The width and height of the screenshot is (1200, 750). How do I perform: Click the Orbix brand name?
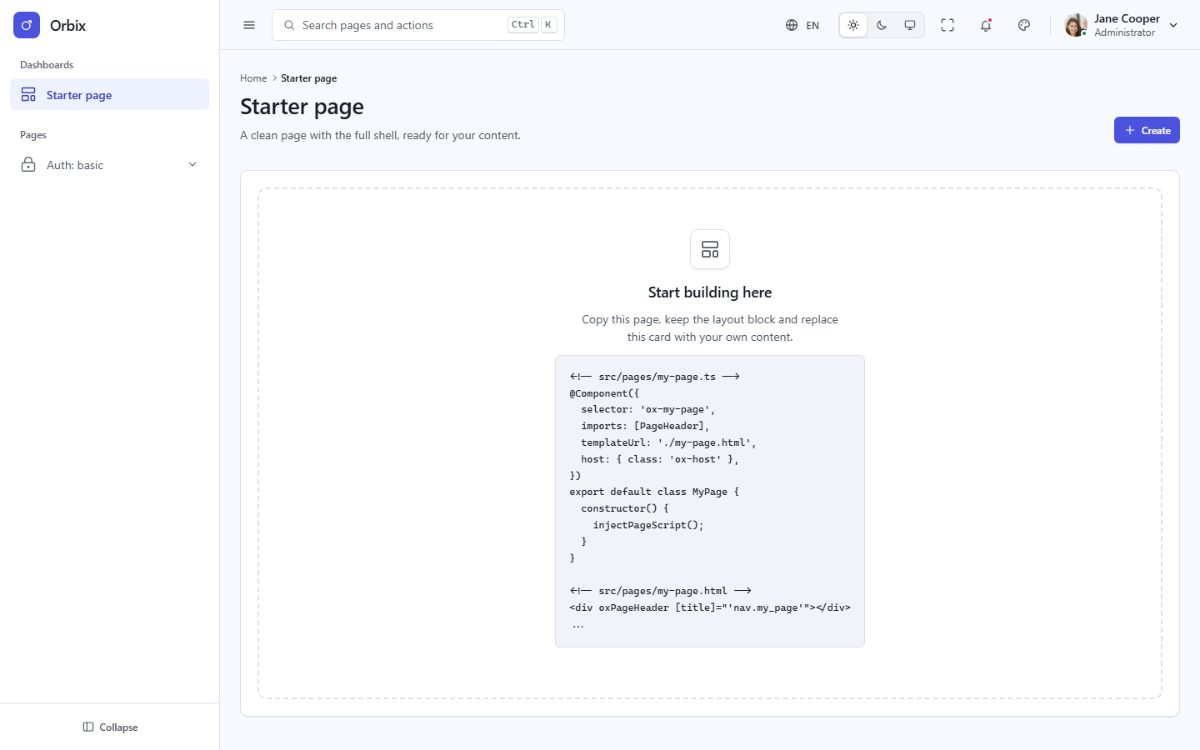[x=68, y=25]
